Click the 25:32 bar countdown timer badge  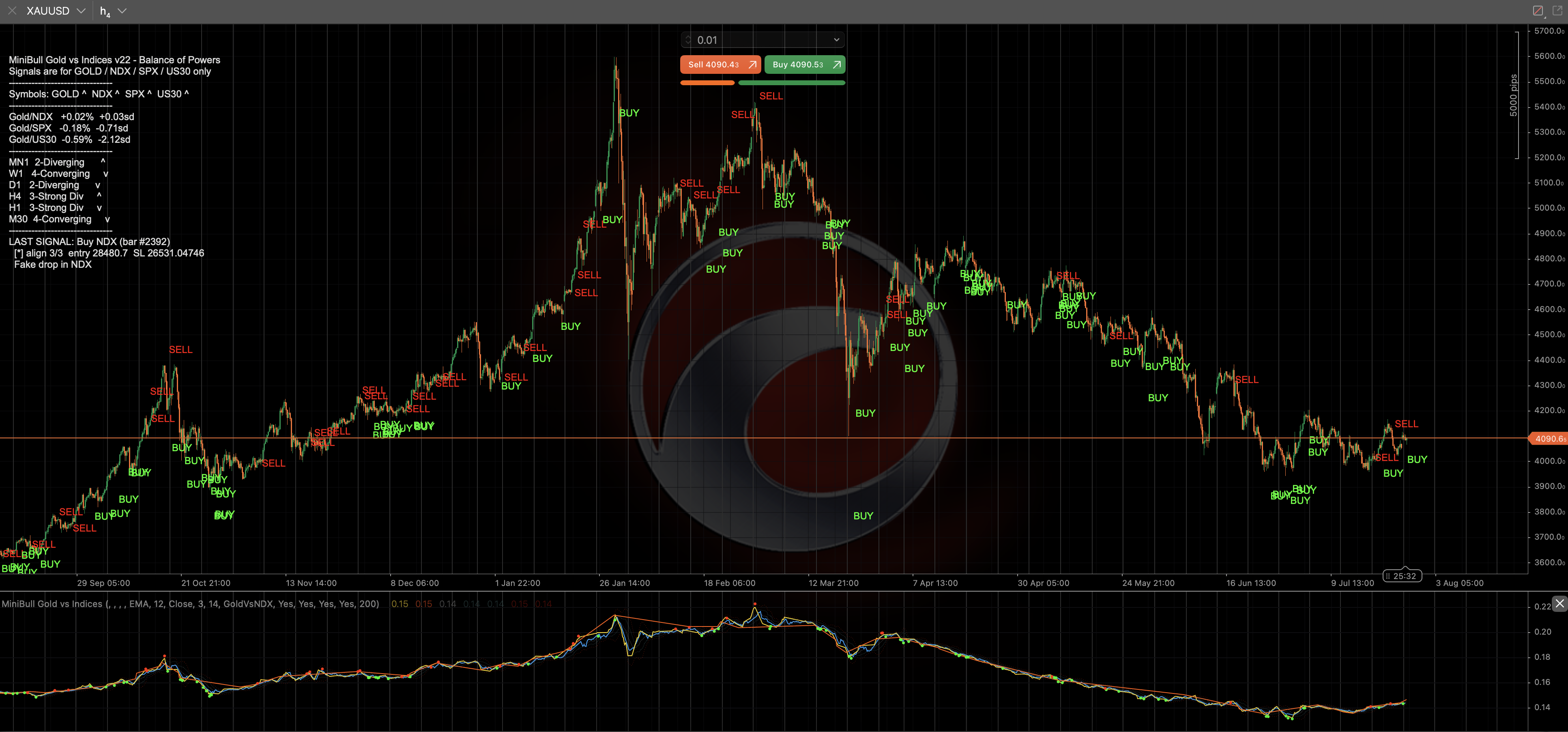[x=1402, y=576]
